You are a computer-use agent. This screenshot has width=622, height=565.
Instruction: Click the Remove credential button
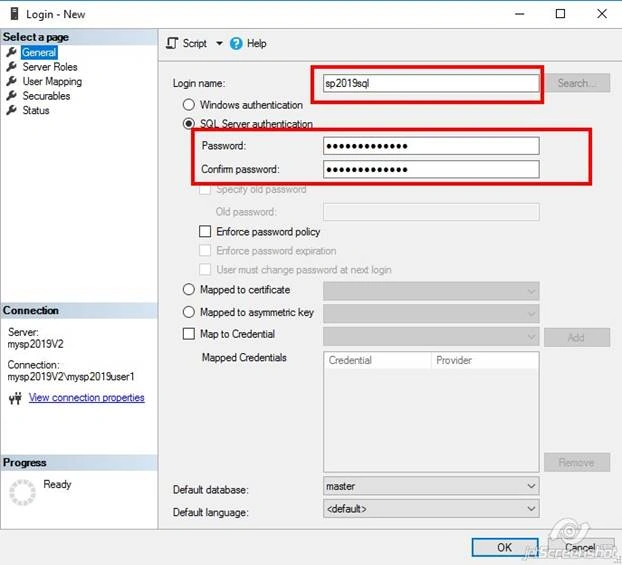(x=577, y=462)
